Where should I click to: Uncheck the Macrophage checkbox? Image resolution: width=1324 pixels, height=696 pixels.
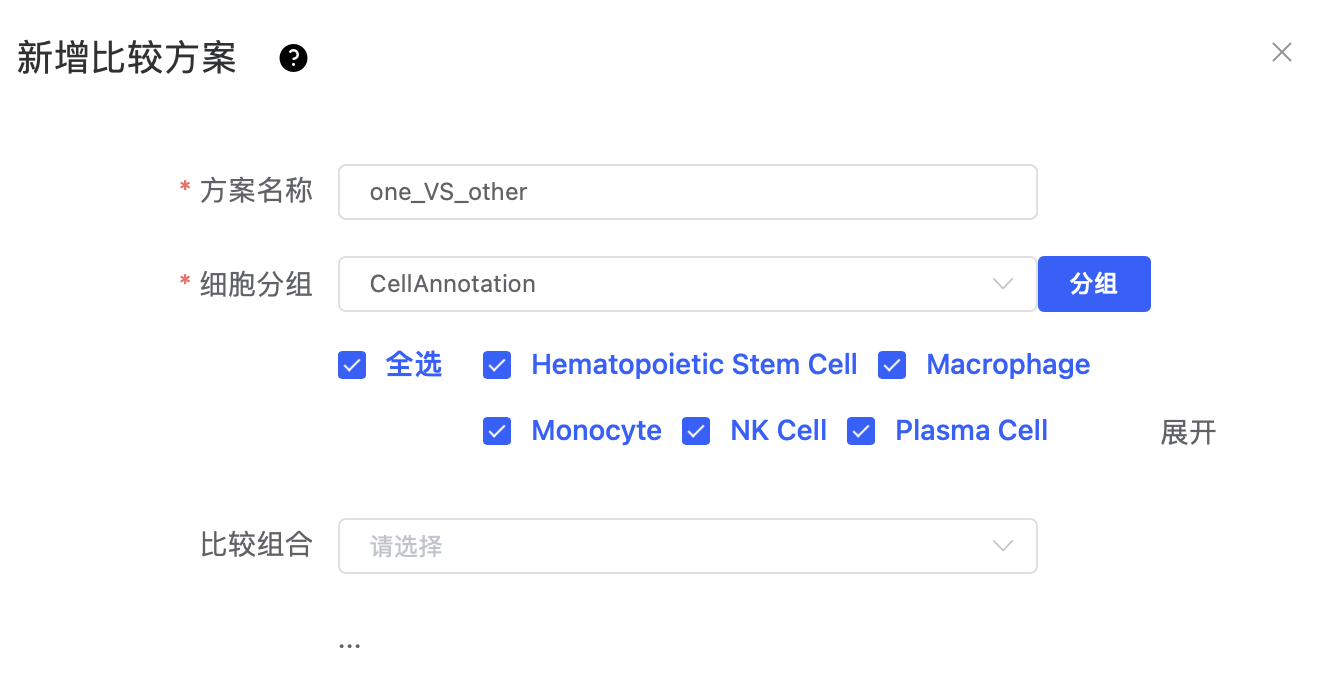tap(892, 365)
